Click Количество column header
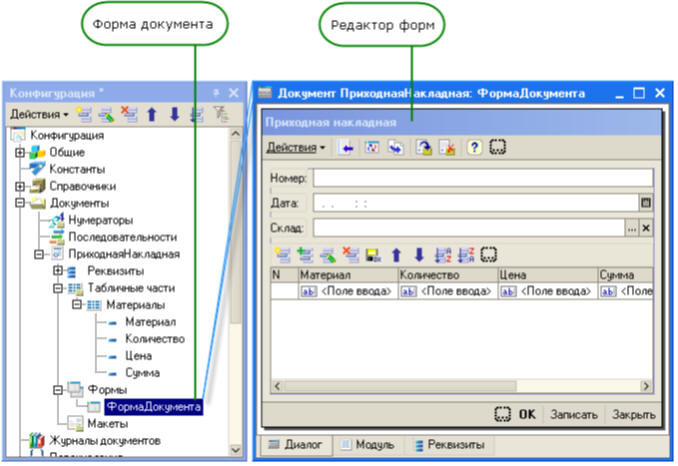Viewport: 678px width, 466px height. click(x=448, y=275)
